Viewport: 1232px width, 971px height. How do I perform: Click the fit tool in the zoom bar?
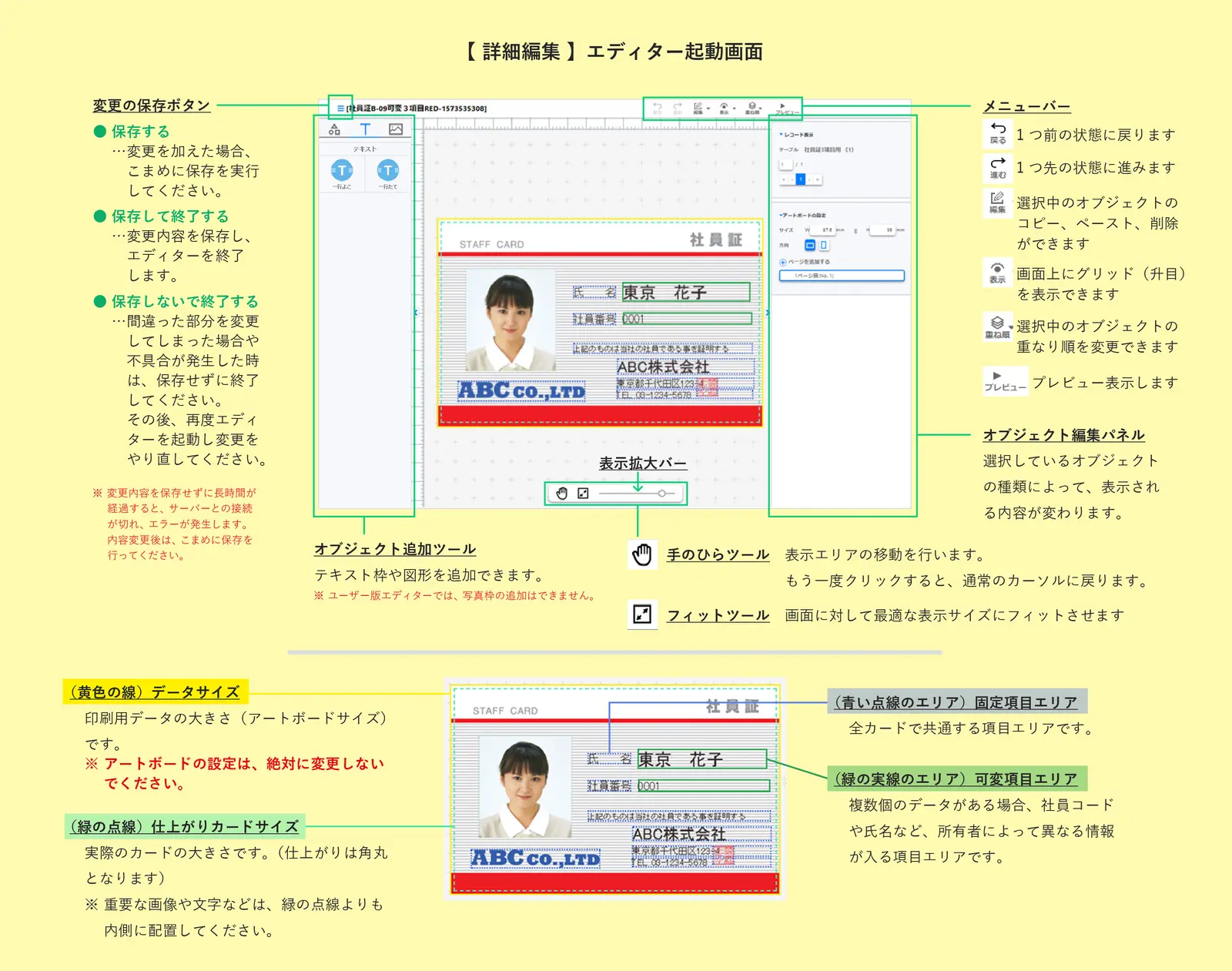pos(583,494)
